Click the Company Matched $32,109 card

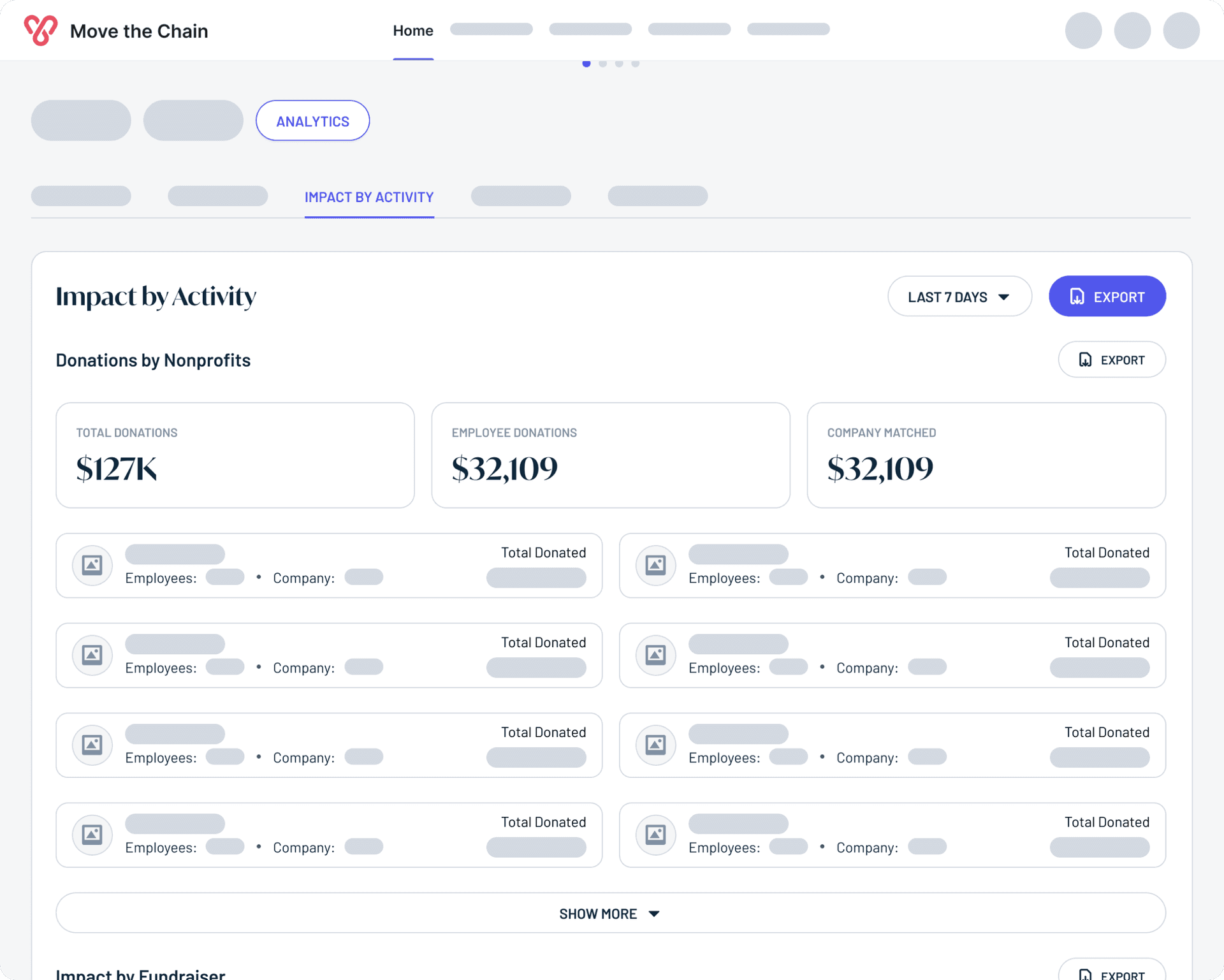[986, 455]
